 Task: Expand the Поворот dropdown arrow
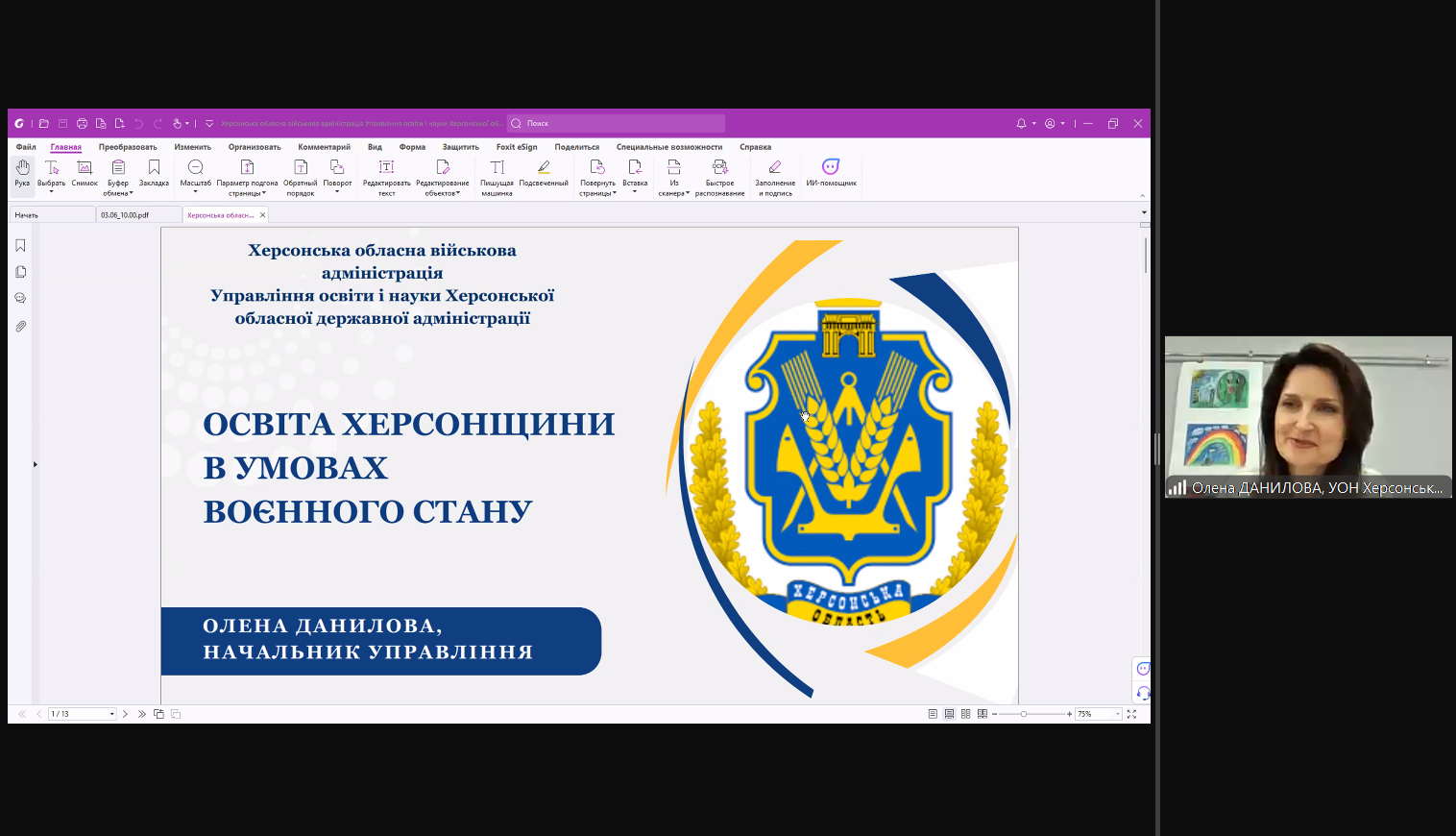[x=337, y=192]
